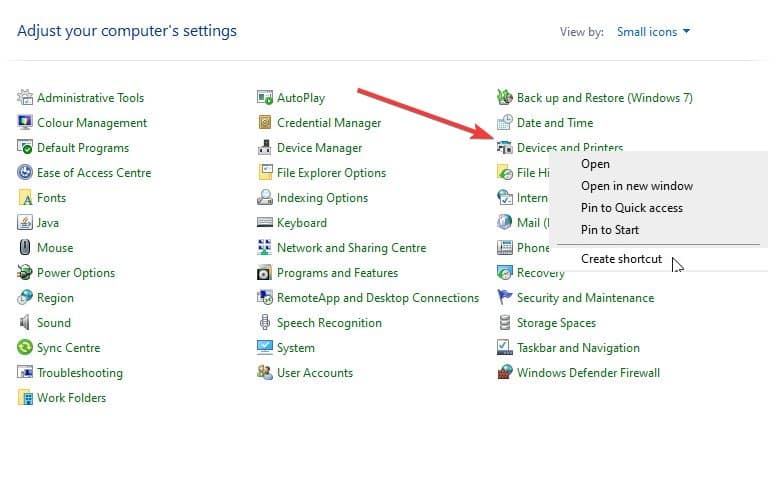The image size is (775, 493).
Task: Click the Windows Defender Firewall icon
Action: pyautogui.click(x=505, y=372)
